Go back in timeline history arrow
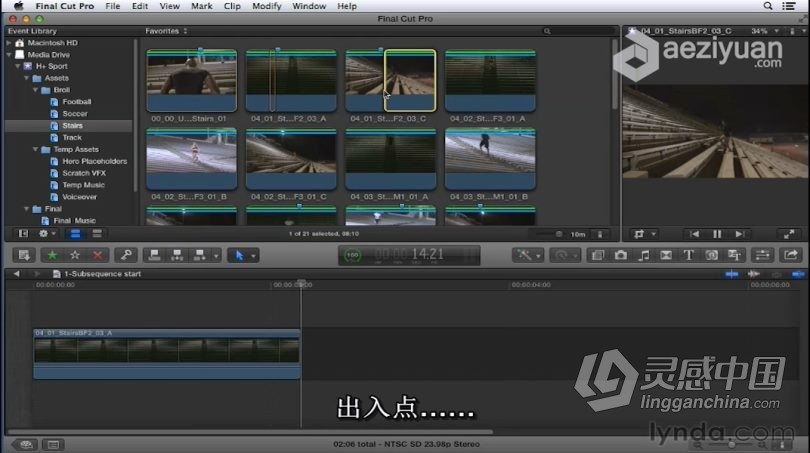 (x=17, y=274)
